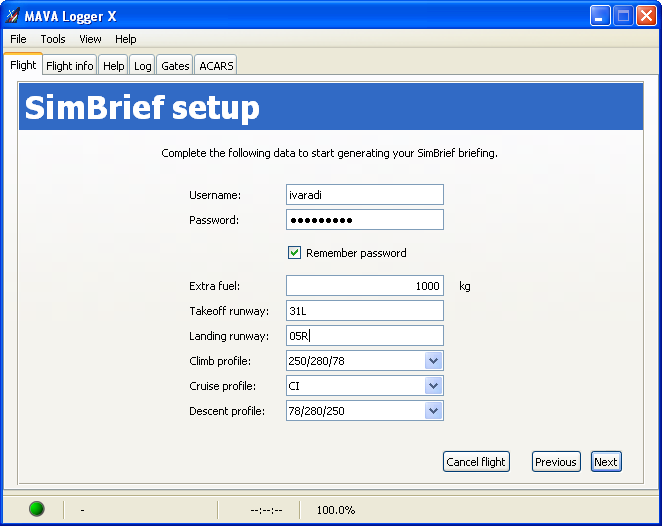Click the SimBrief setup heading
Screen dimensions: 662x526
pyautogui.click(x=142, y=107)
